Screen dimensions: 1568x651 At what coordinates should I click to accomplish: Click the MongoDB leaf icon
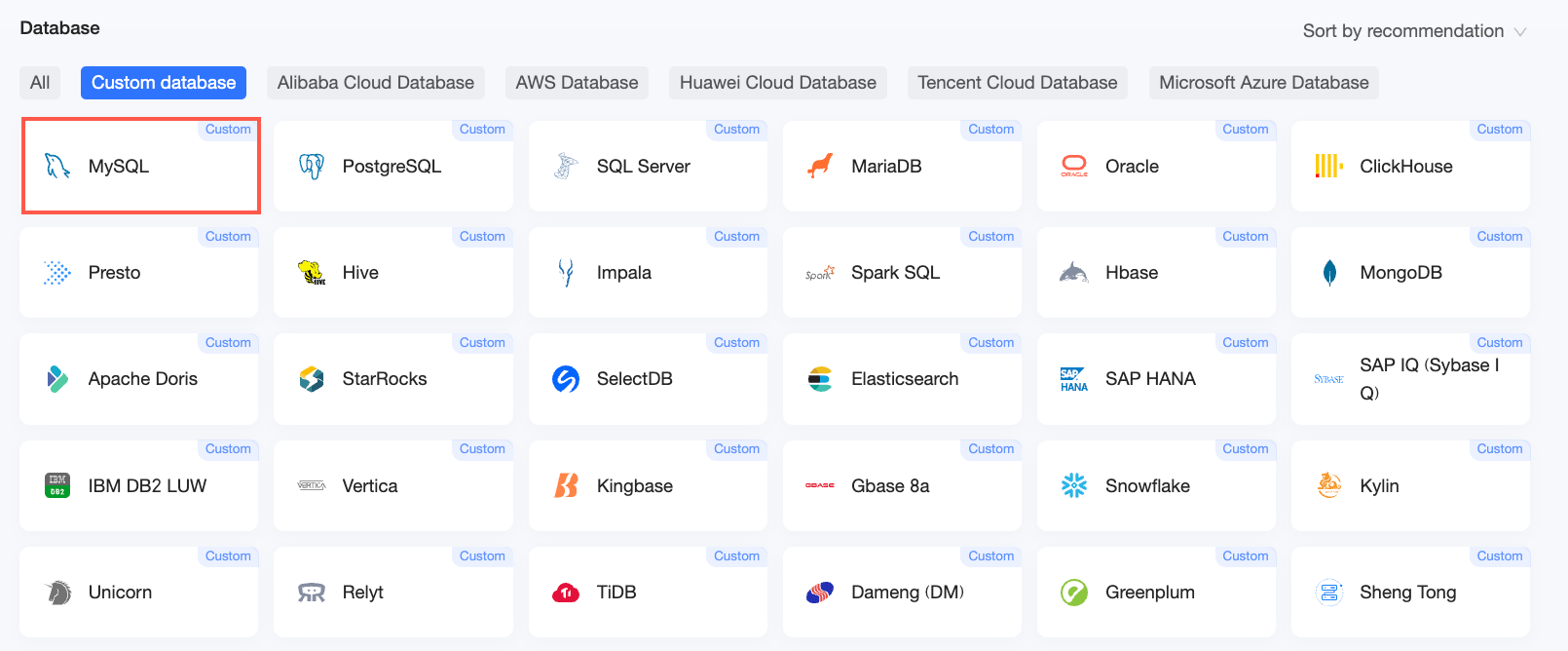(x=1329, y=273)
